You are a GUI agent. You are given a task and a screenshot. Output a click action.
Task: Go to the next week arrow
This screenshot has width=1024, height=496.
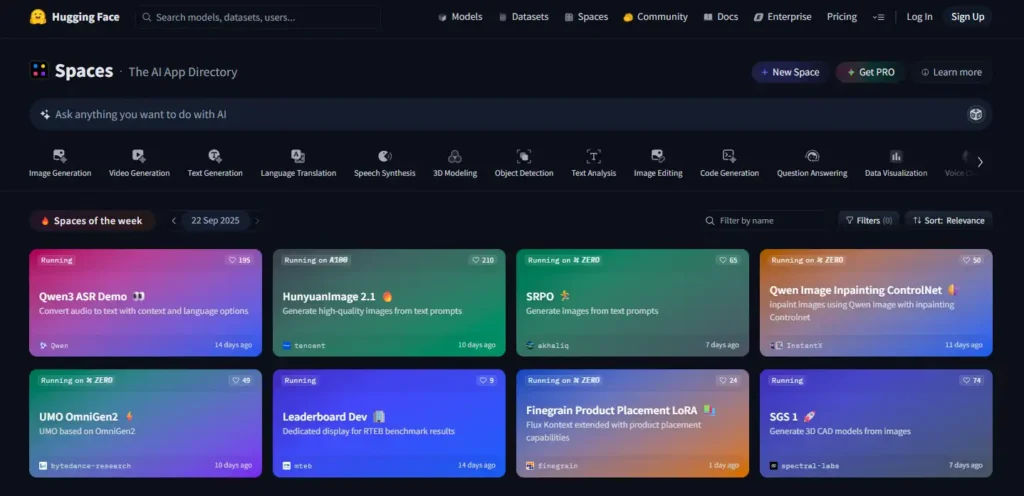pos(257,221)
